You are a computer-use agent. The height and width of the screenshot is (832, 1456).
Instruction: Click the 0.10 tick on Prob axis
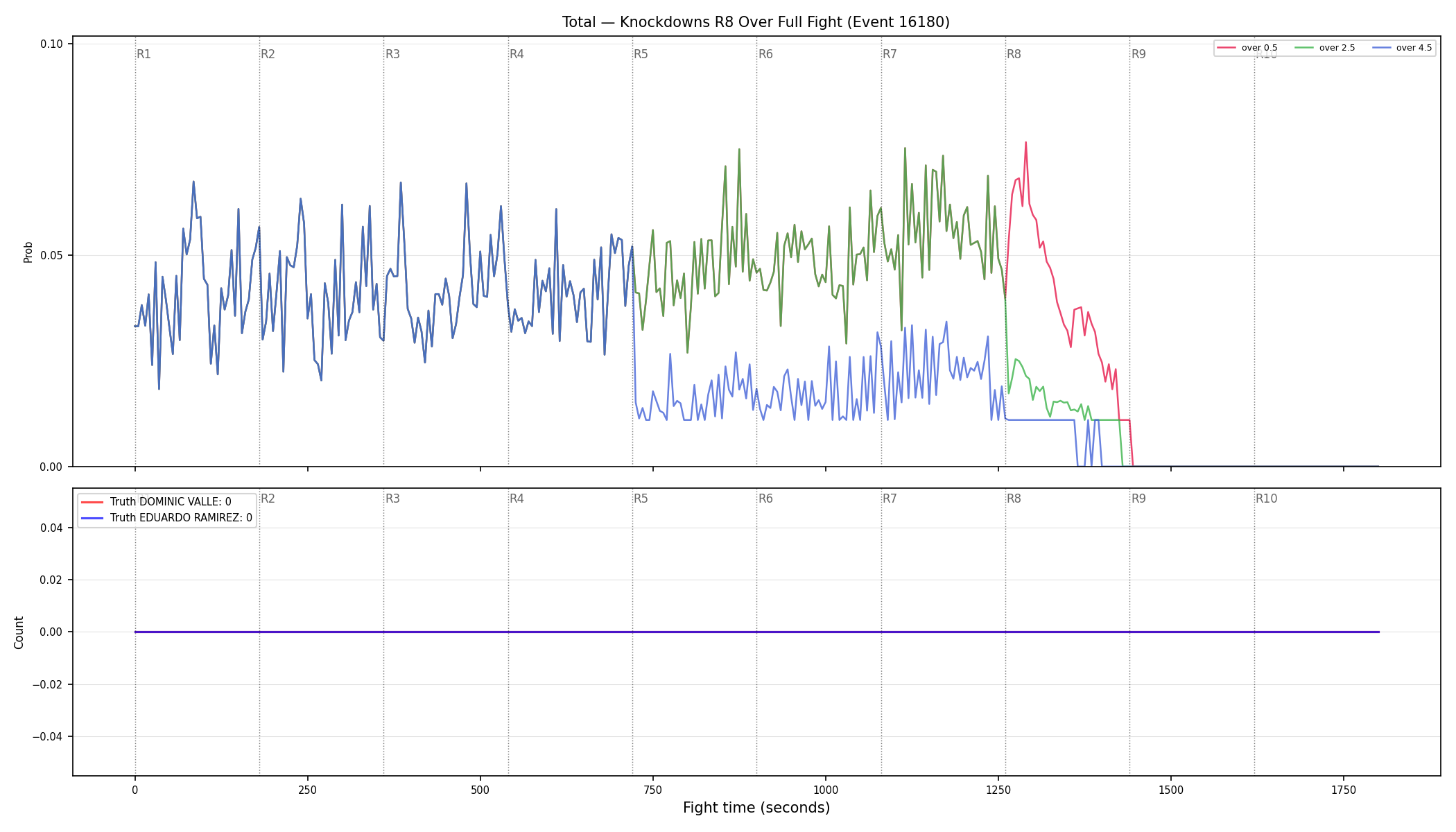pos(51,44)
